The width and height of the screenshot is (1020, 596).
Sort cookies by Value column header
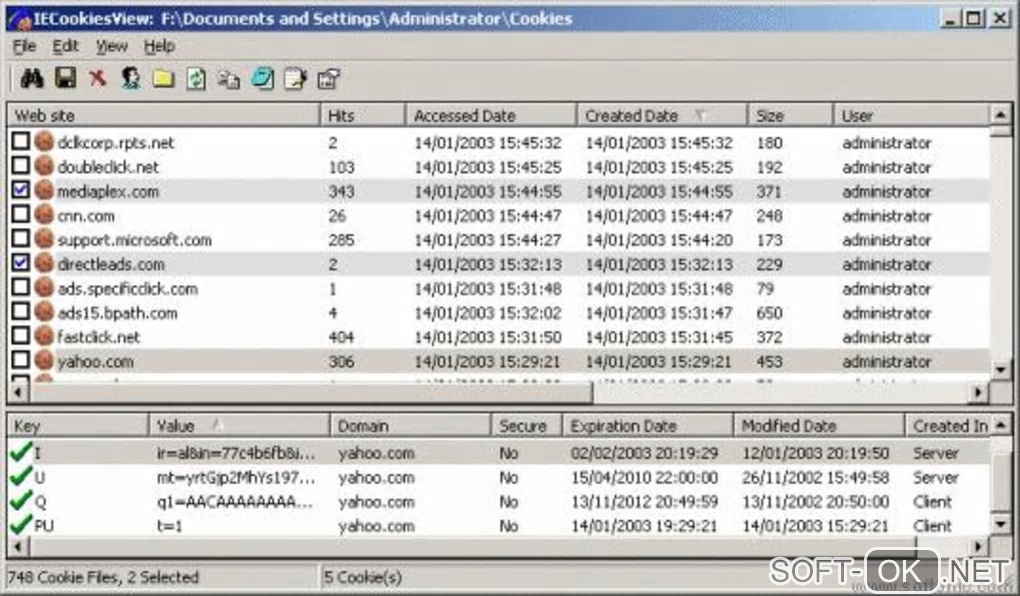tap(239, 426)
